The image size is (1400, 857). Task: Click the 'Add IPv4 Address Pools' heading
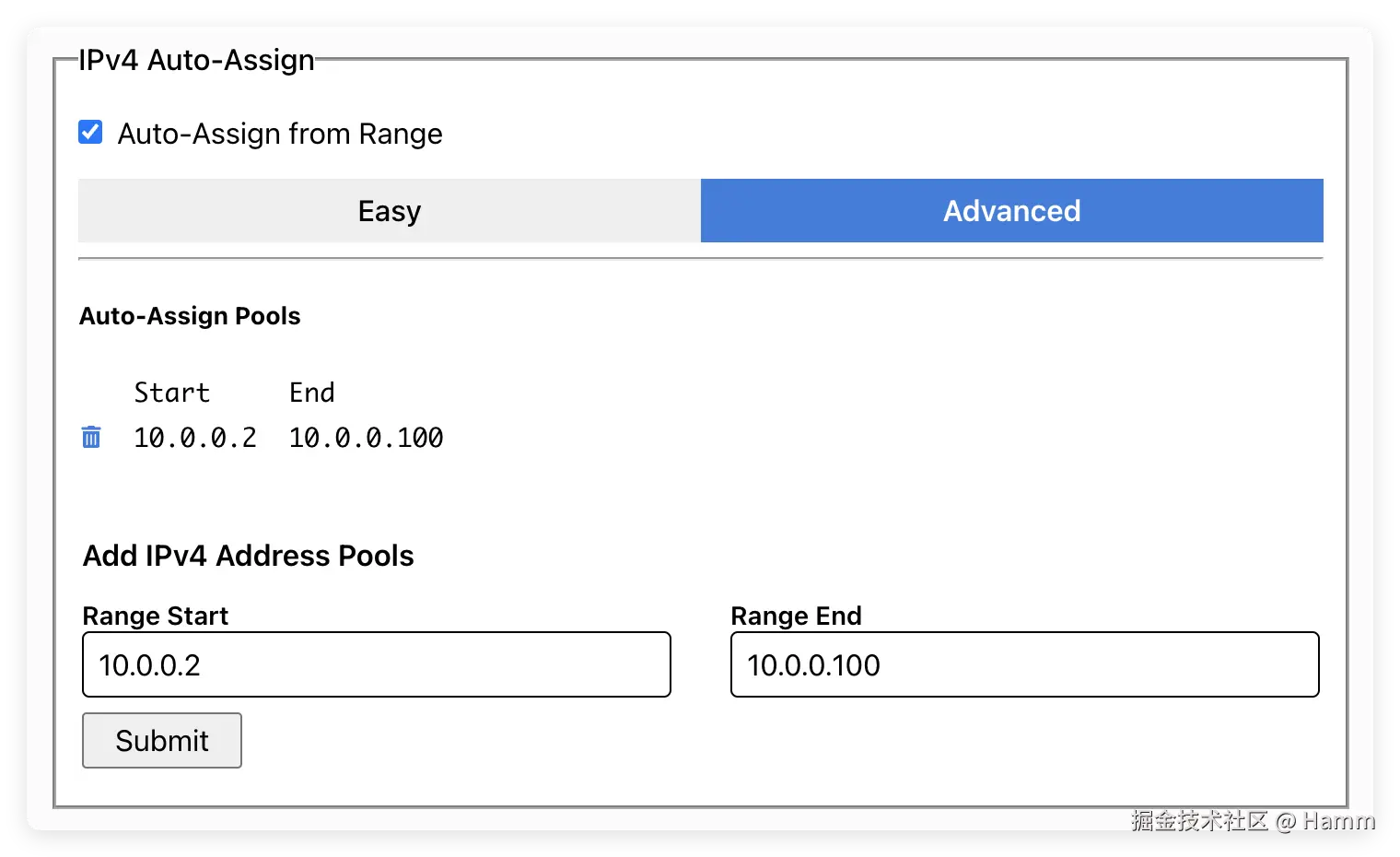(x=249, y=556)
